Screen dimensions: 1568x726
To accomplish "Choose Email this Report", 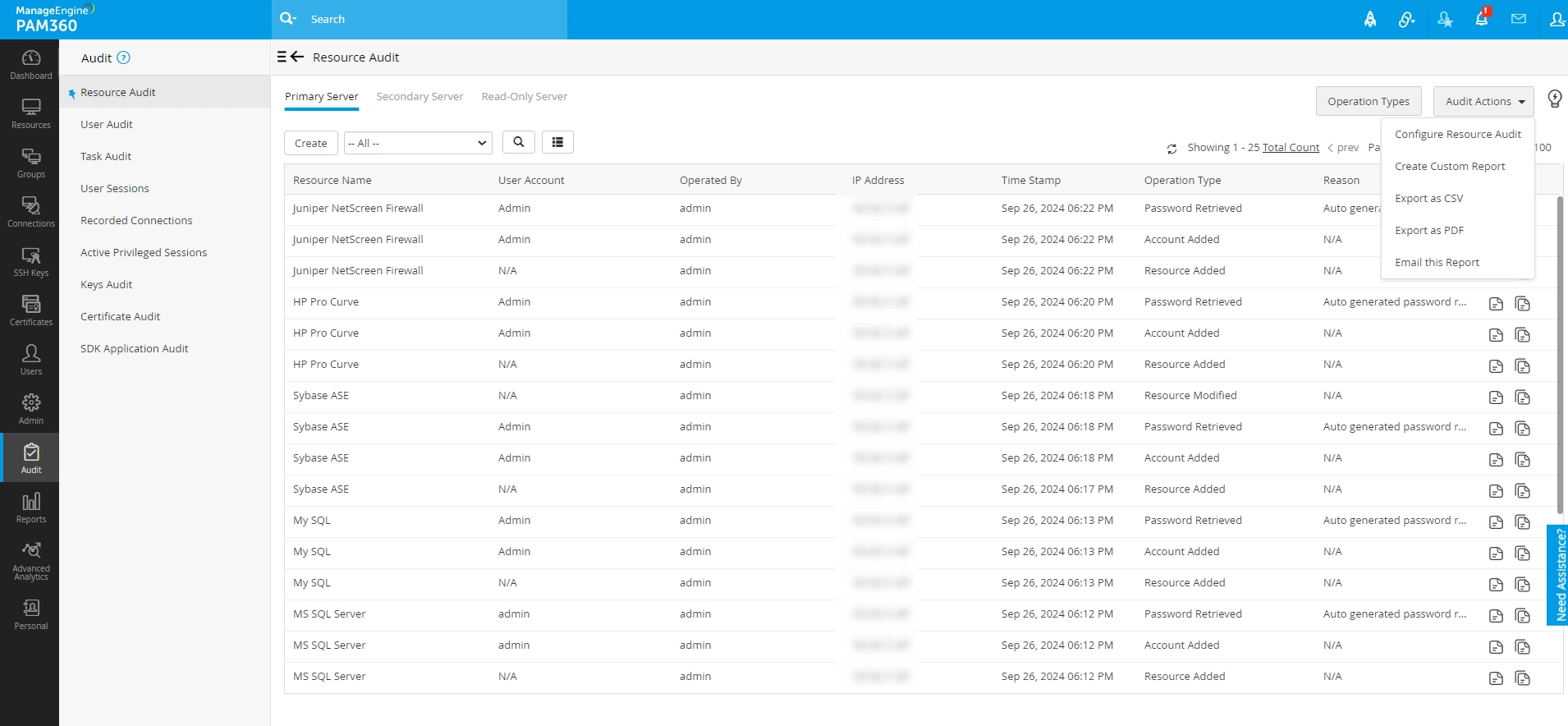I will 1458,262.
